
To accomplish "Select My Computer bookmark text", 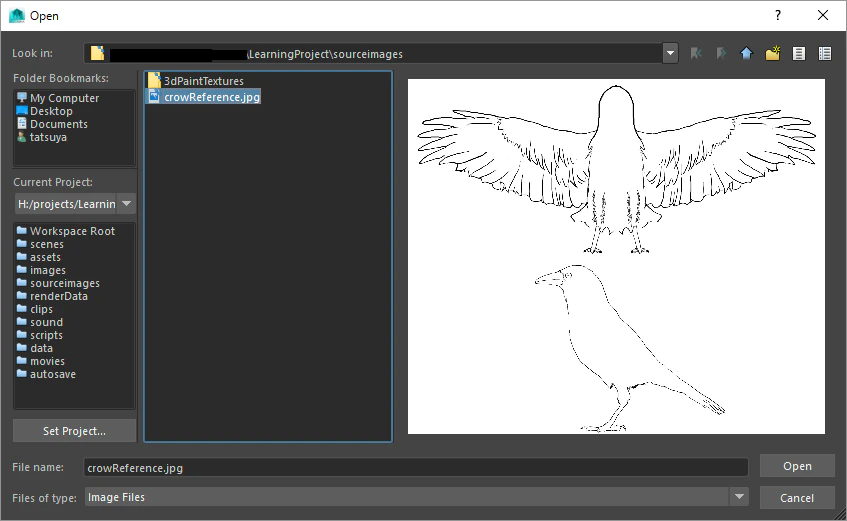I will pos(64,98).
